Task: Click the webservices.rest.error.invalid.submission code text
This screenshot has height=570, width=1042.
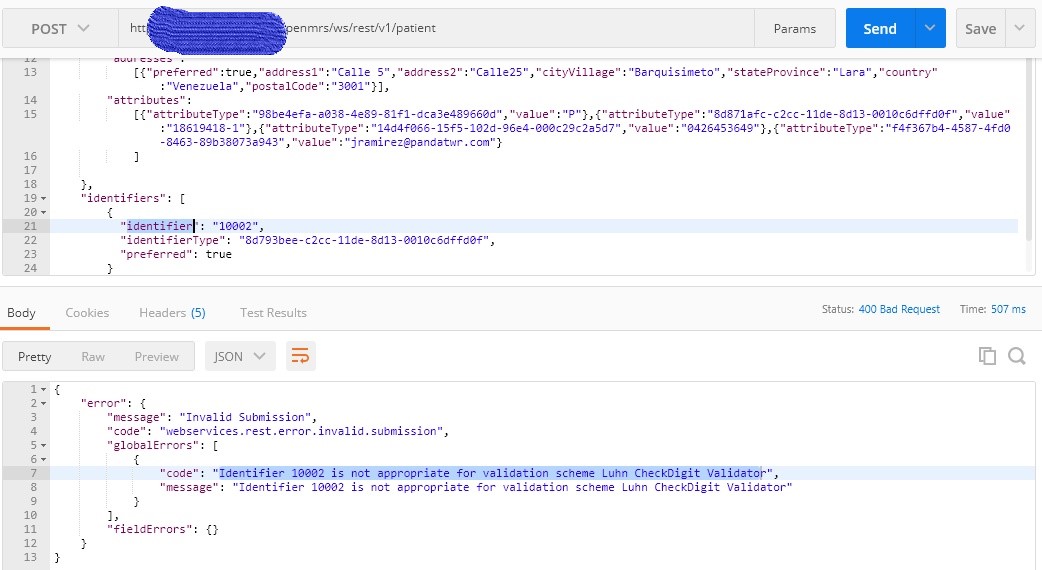Action: coord(301,431)
